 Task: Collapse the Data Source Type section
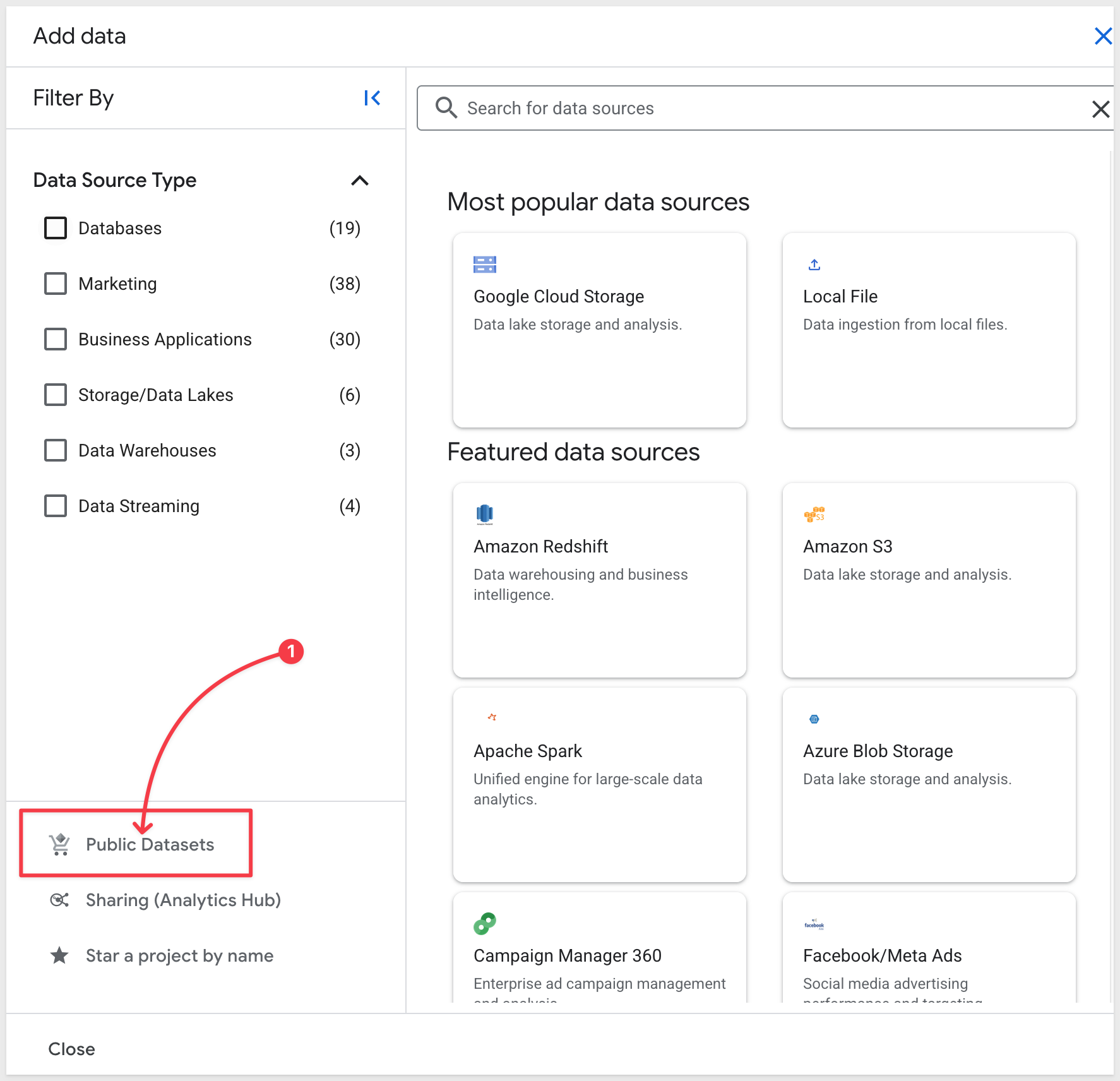coord(359,181)
